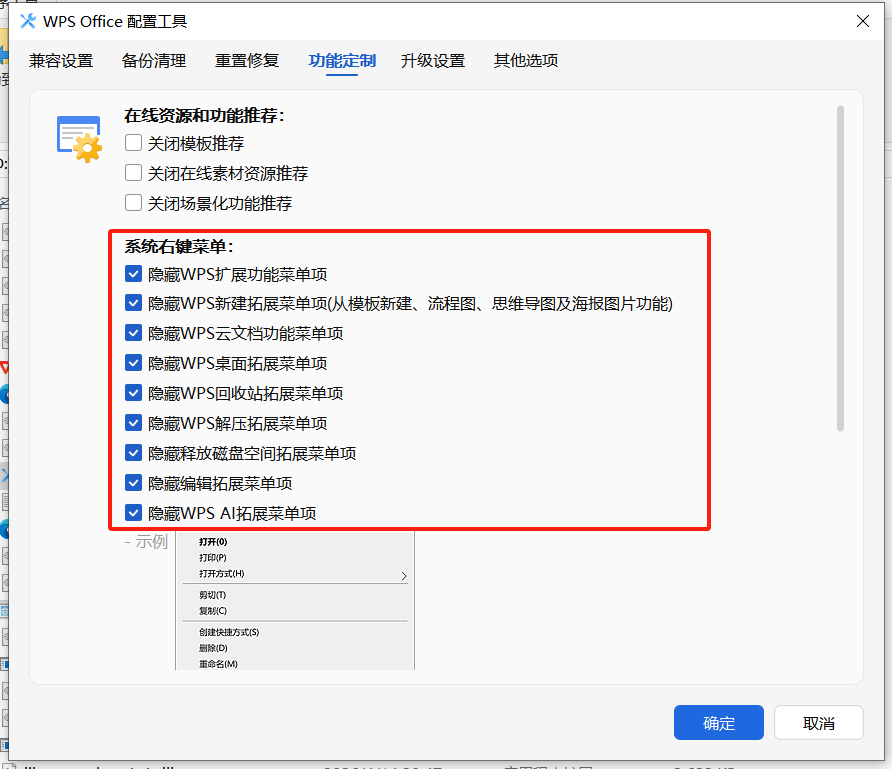Click 打开(O) in the example menu preview
The height and width of the screenshot is (769, 892).
point(213,541)
